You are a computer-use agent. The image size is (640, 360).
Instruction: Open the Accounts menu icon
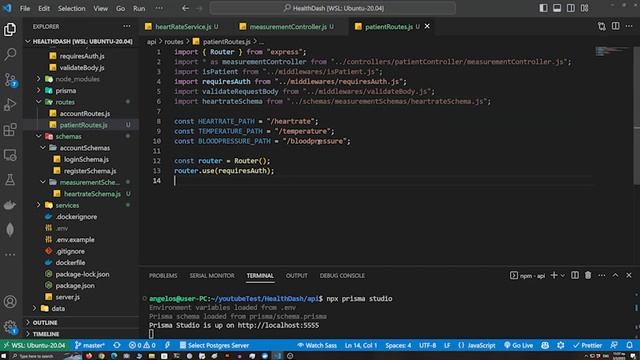10,302
